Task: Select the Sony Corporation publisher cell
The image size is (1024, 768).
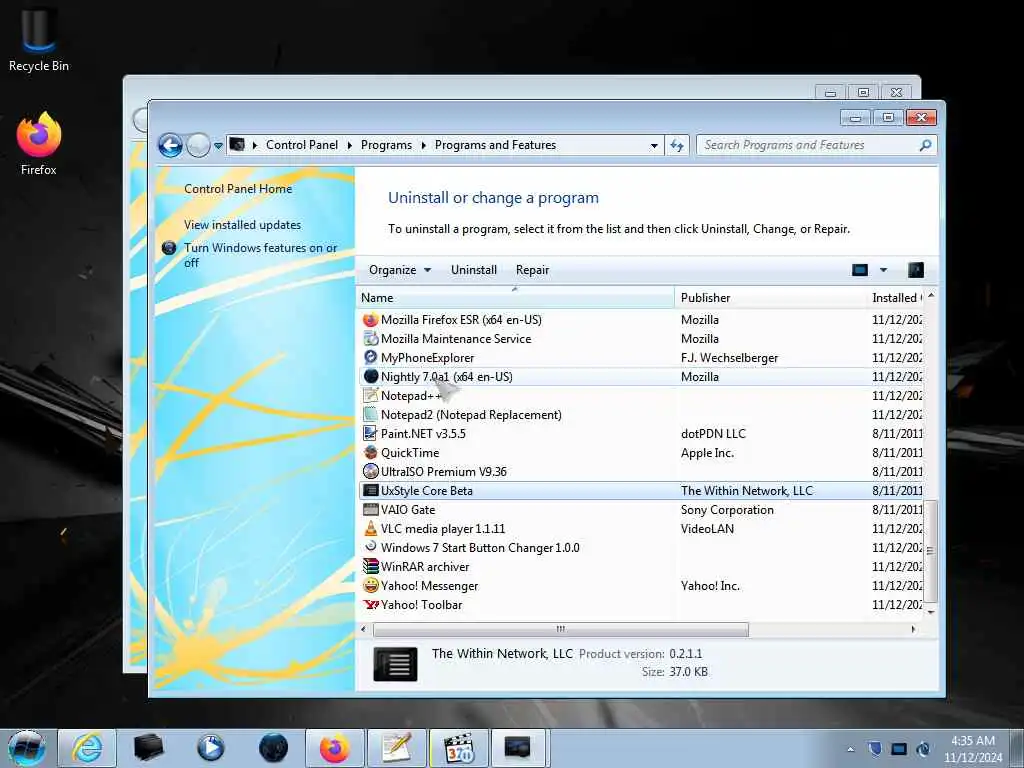Action: (x=727, y=509)
